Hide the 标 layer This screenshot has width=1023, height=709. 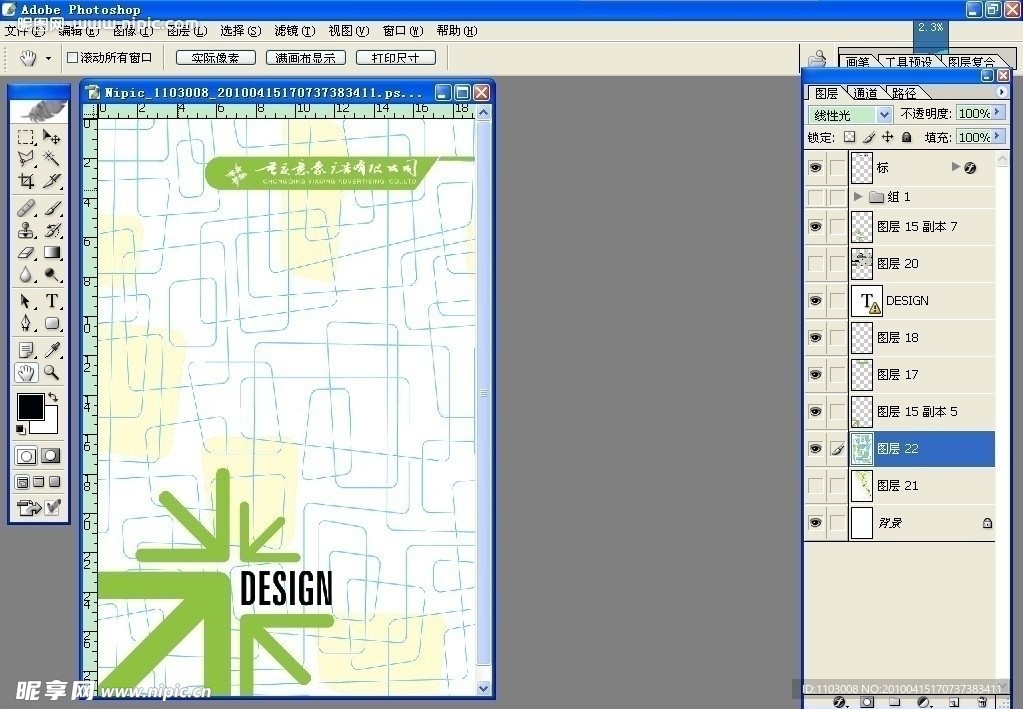816,168
